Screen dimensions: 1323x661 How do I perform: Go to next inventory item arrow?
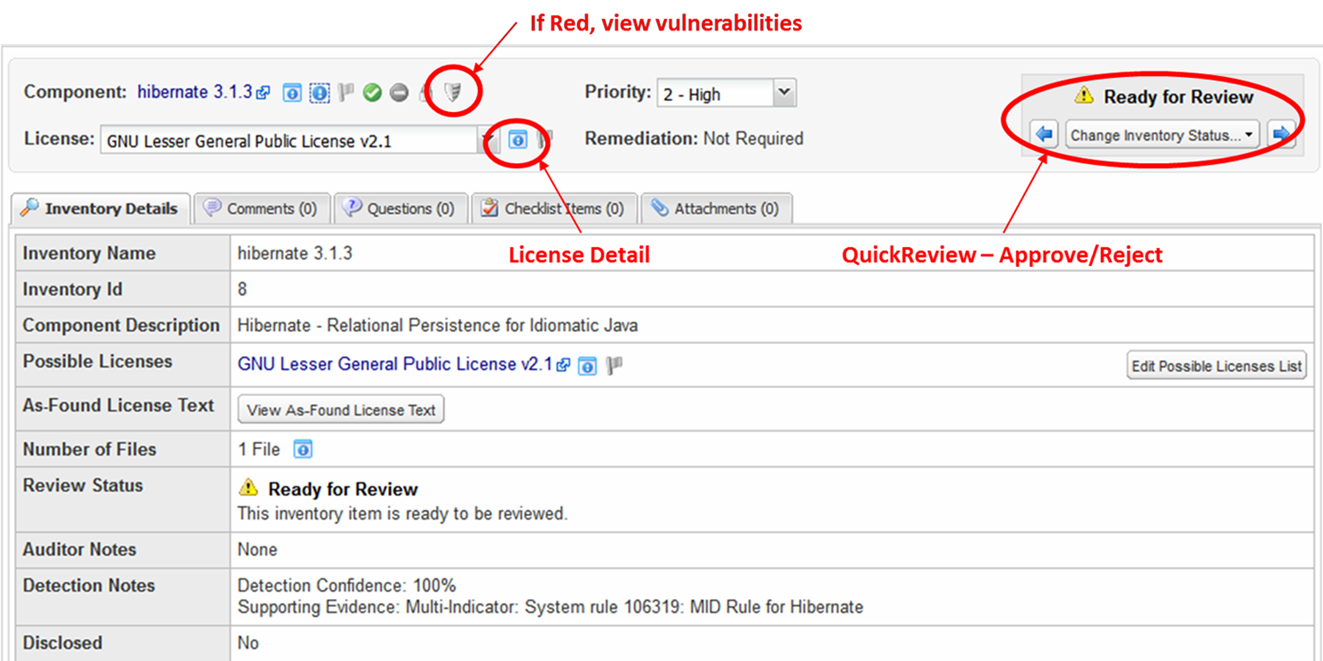(1281, 135)
